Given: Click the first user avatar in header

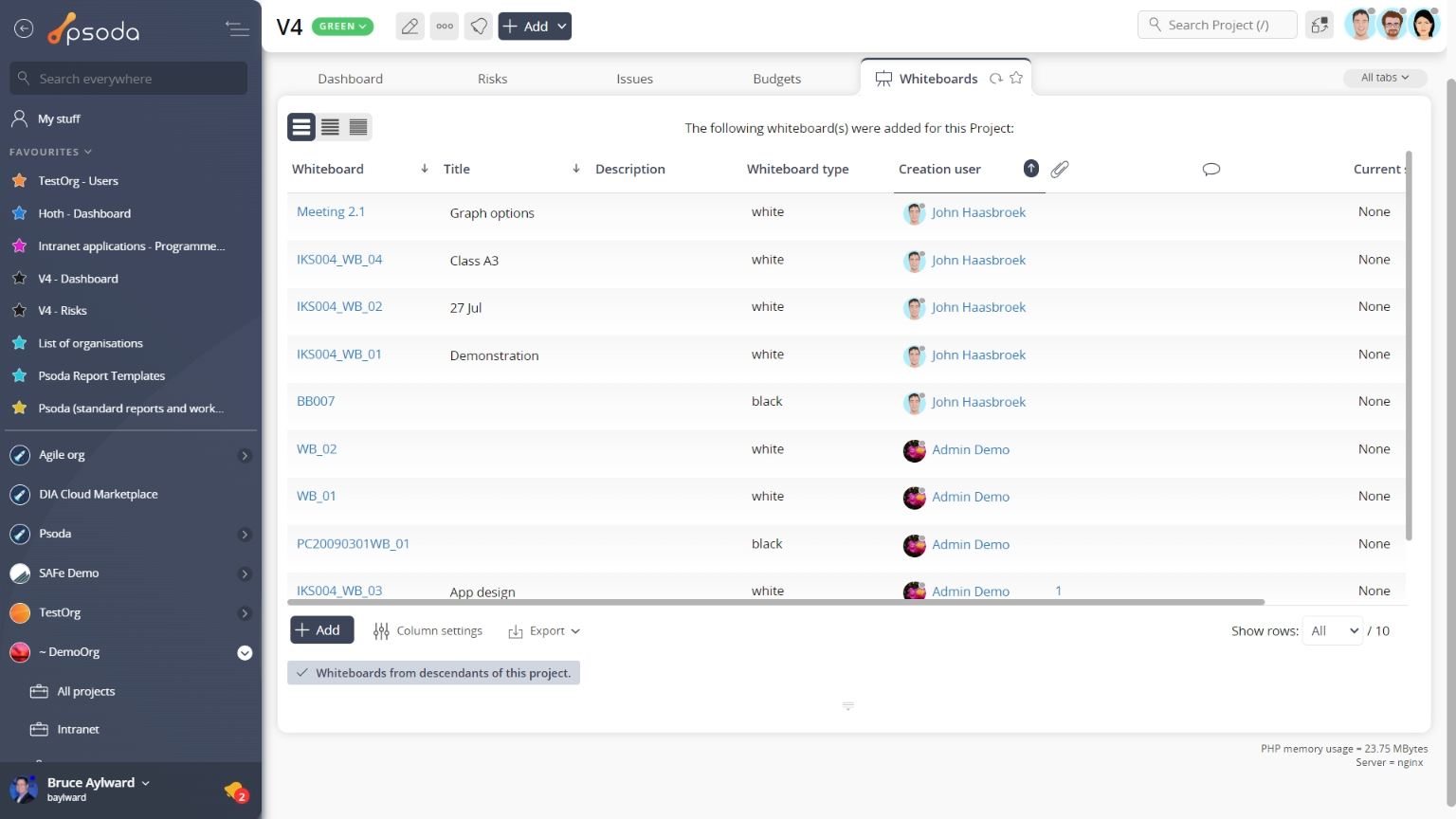Looking at the screenshot, I should pyautogui.click(x=1360, y=25).
